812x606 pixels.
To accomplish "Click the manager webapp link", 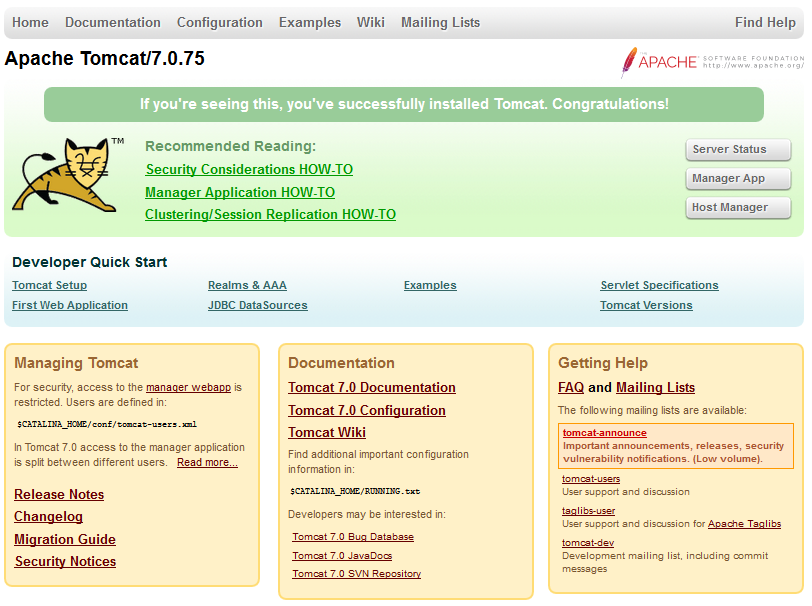I will (x=188, y=387).
